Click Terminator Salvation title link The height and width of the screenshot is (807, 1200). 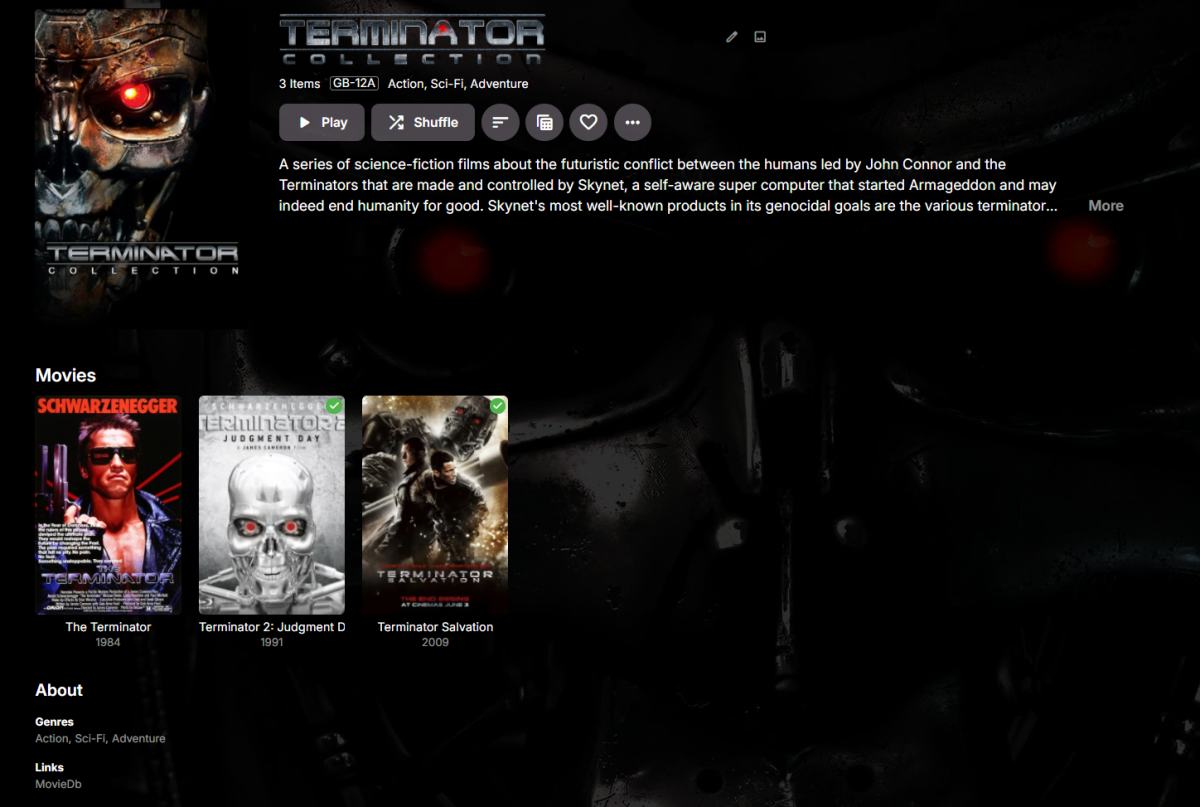point(435,627)
